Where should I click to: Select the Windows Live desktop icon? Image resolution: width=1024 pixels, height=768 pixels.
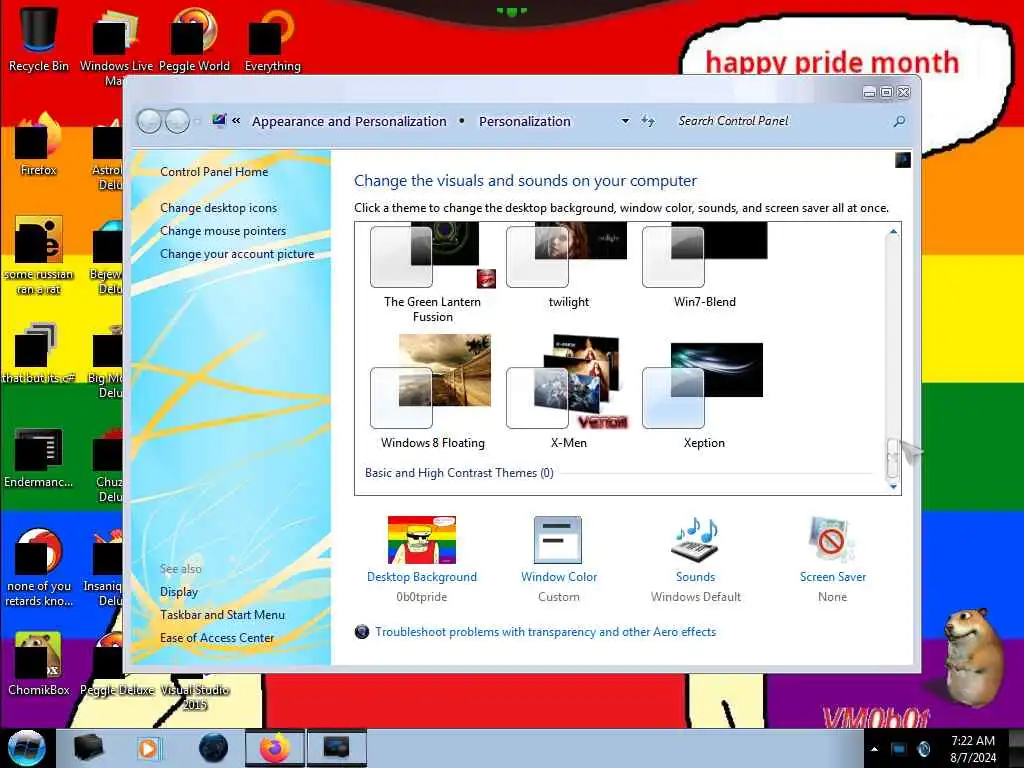[x=116, y=46]
